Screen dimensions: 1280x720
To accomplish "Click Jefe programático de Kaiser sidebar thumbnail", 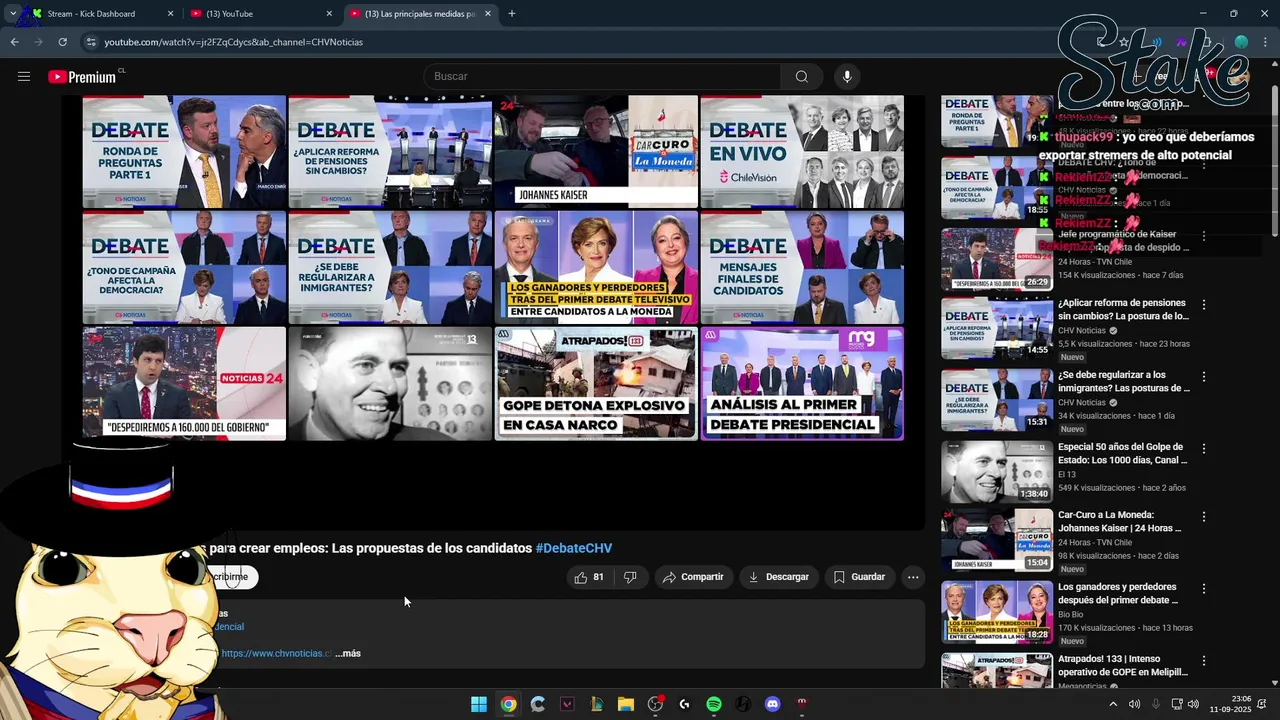I will tap(996, 259).
